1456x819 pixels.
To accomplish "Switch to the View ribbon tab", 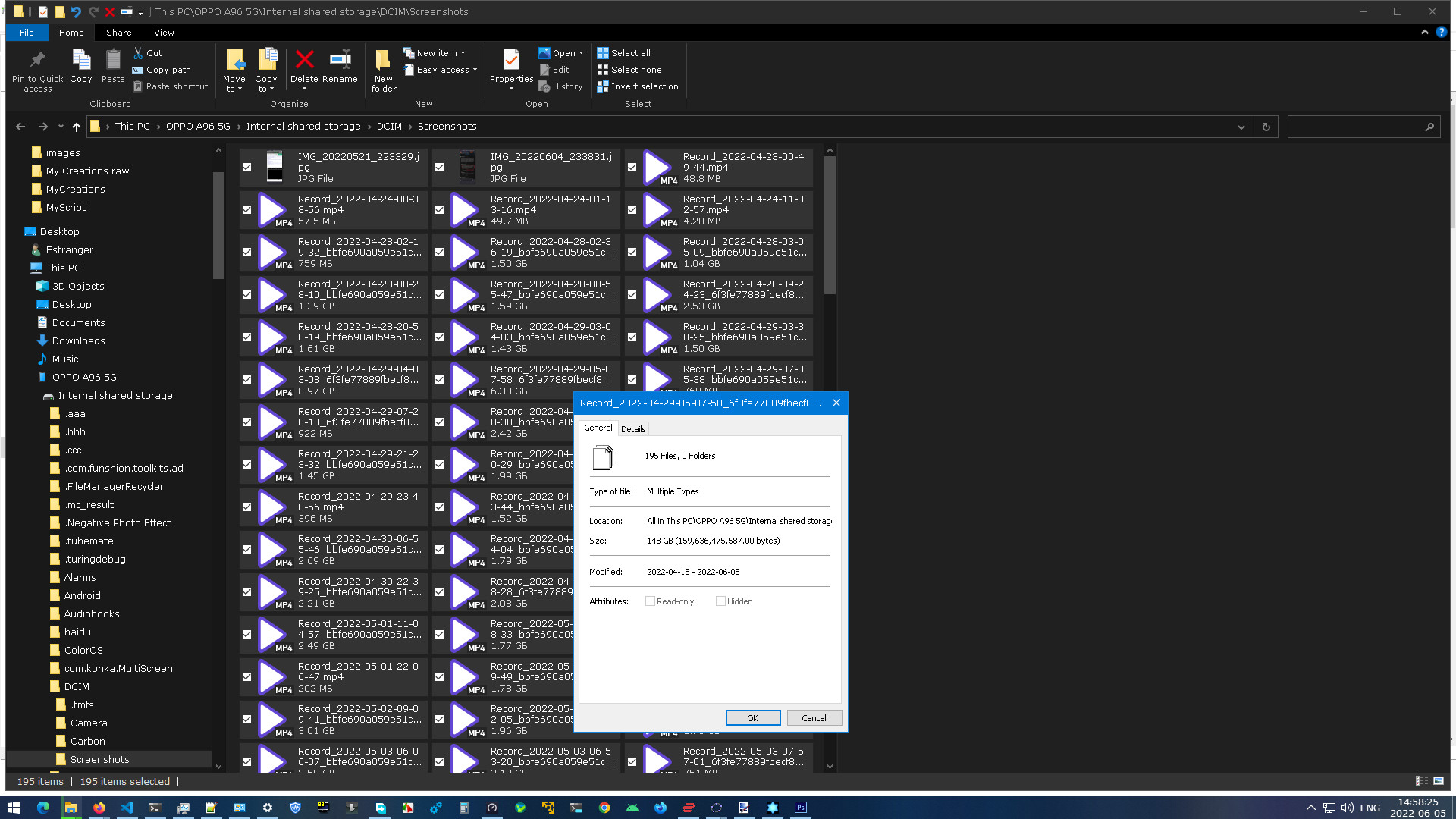I will tap(164, 33).
